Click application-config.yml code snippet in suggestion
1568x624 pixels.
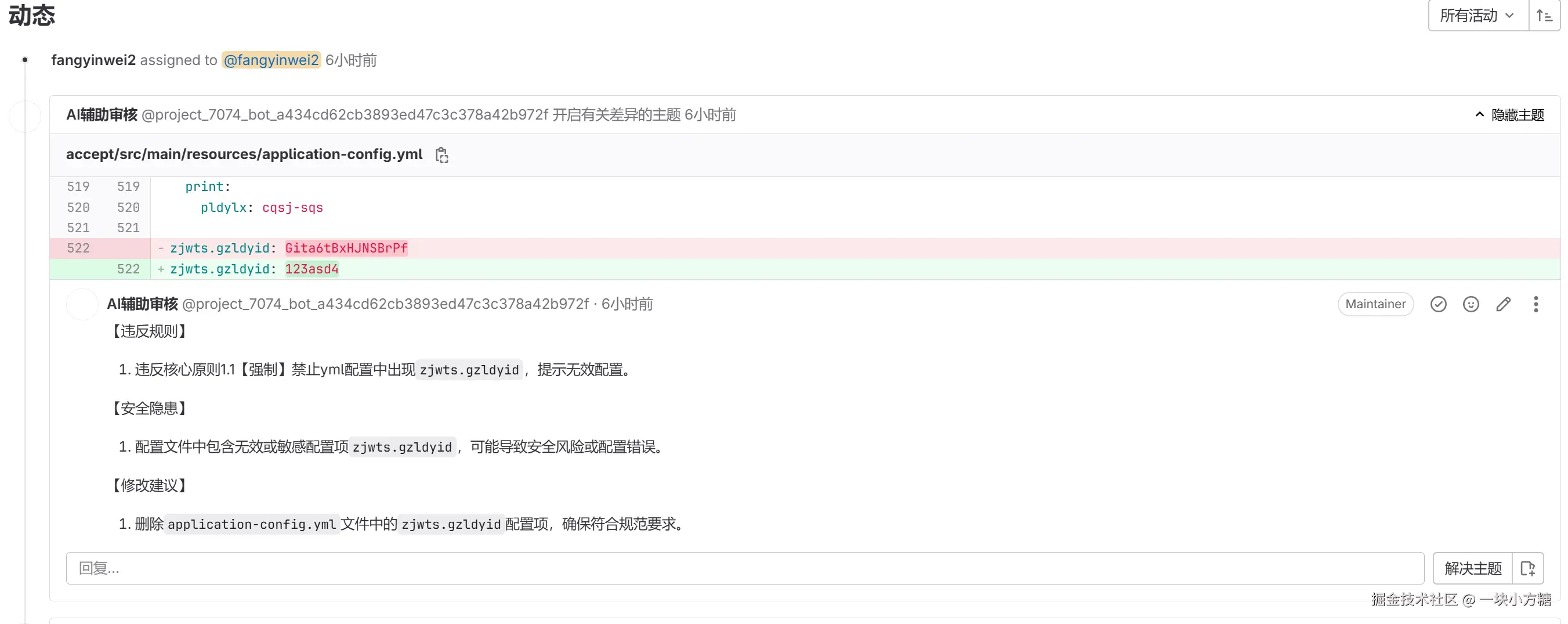point(252,524)
